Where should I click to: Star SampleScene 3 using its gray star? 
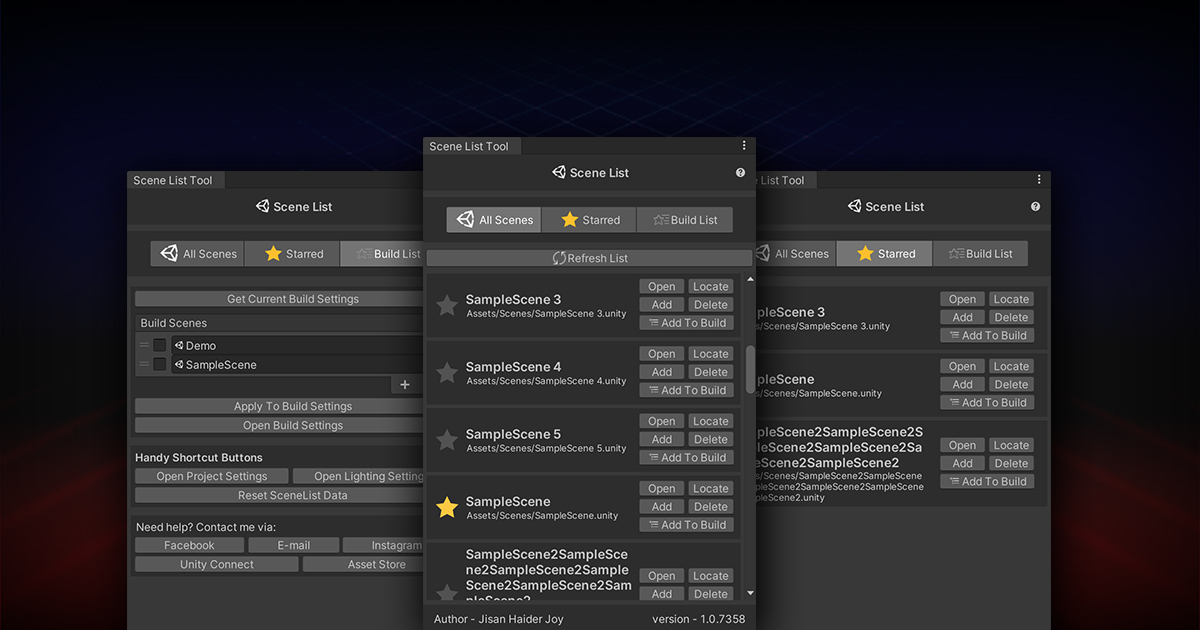(x=446, y=306)
